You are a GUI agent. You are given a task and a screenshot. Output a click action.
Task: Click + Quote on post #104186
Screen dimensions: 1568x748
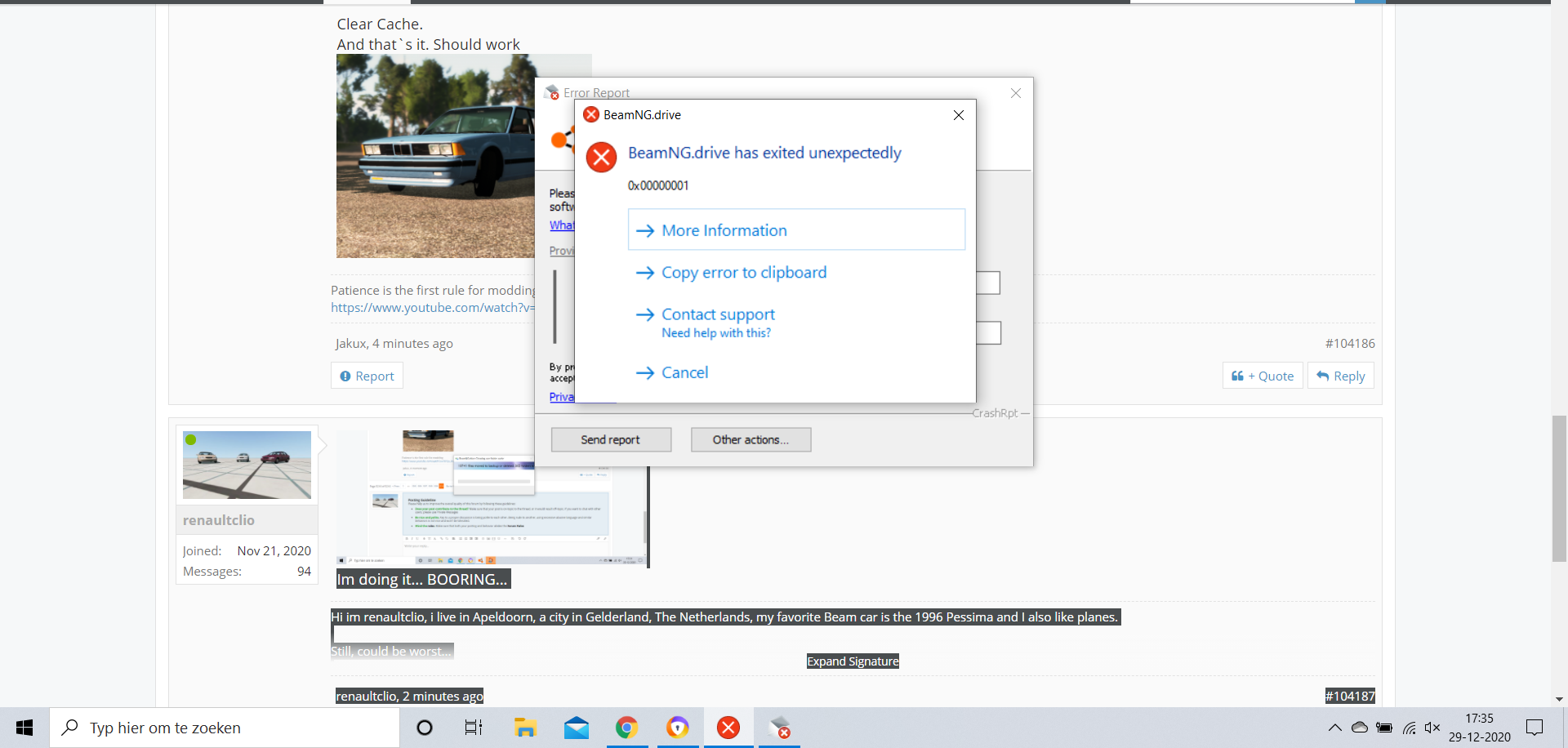point(1263,376)
